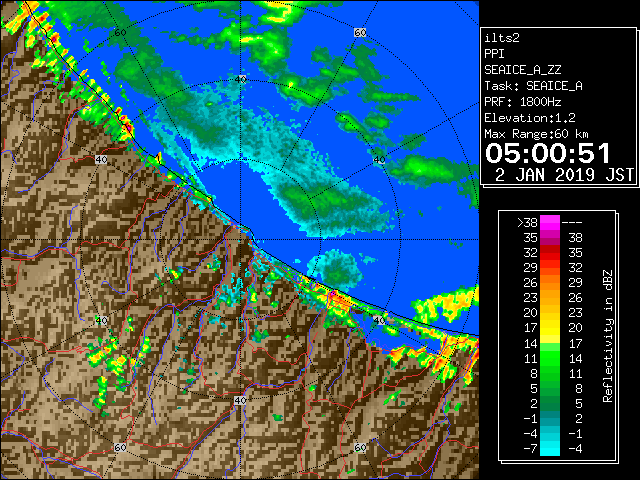Click the large "05:00:51" timestamp
Image resolution: width=640 pixels, height=480 pixels.
coord(548,153)
